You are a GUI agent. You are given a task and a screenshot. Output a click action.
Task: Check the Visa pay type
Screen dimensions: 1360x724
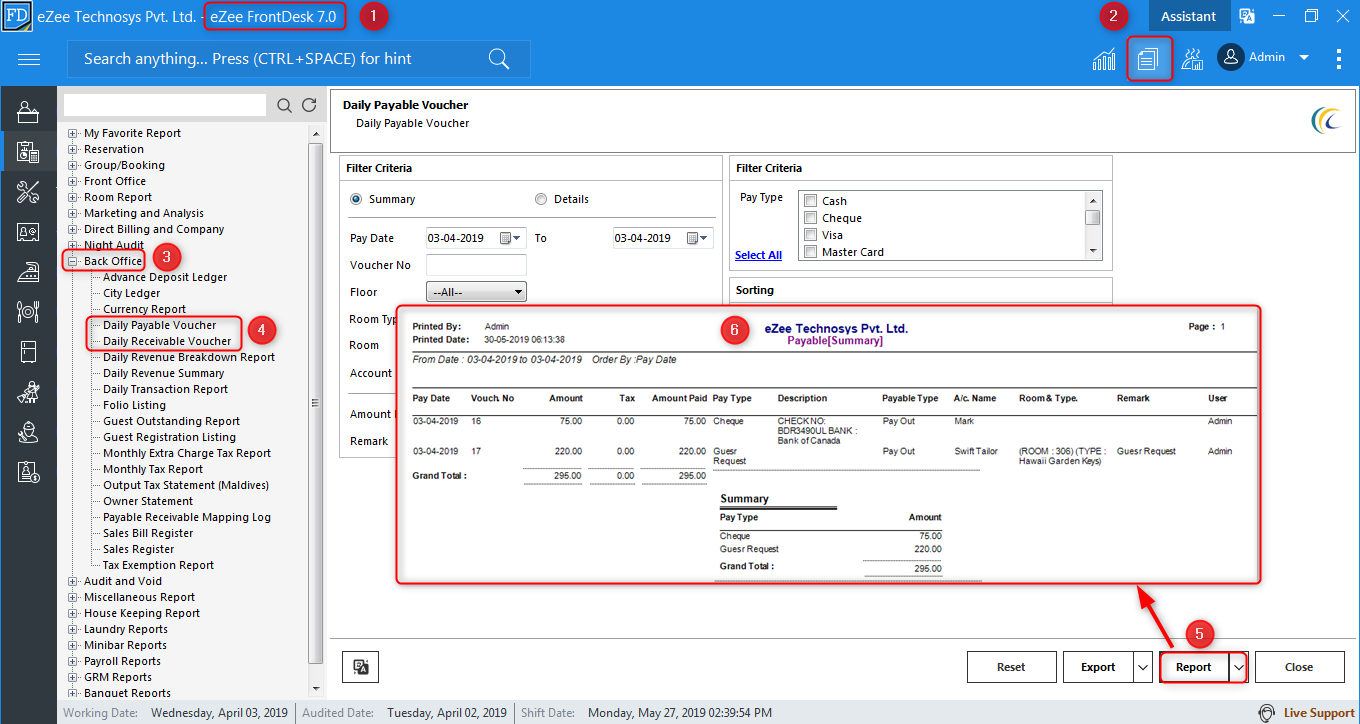coord(810,235)
